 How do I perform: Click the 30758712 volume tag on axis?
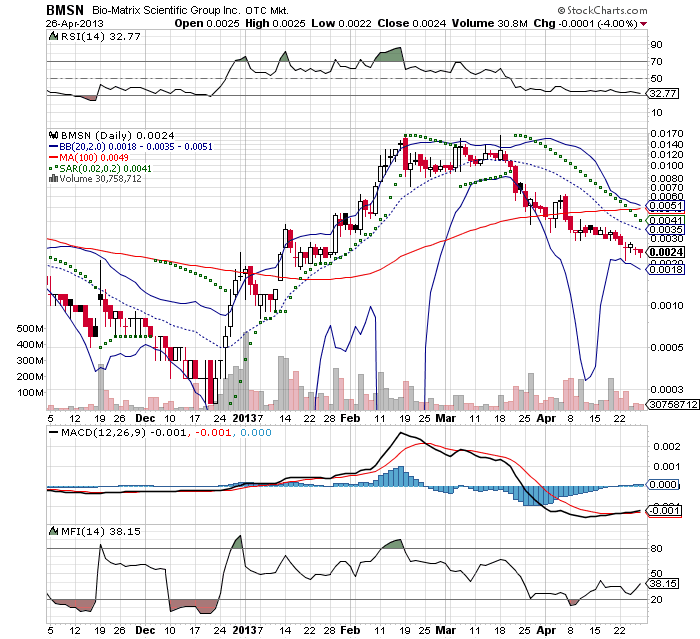(673, 405)
